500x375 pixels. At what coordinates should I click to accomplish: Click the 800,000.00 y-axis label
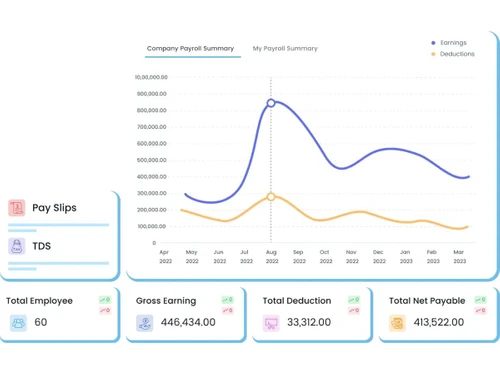click(x=152, y=110)
